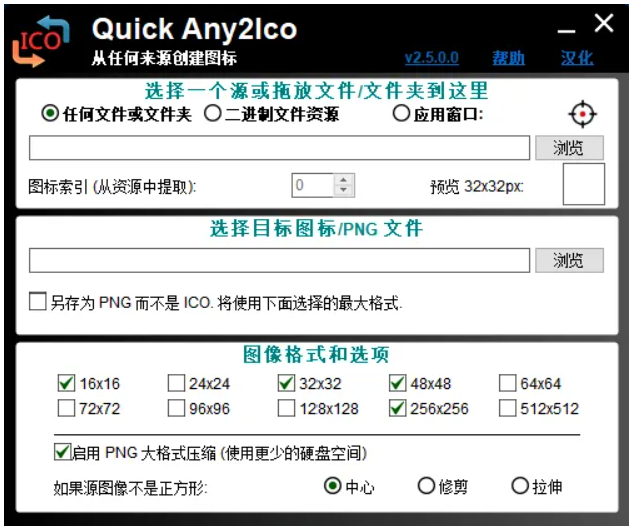Open the 汉化 localization link
Screen dimensions: 630x526
(x=577, y=58)
